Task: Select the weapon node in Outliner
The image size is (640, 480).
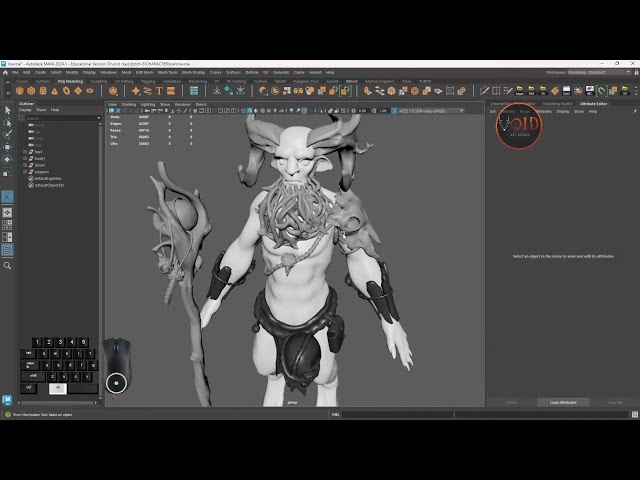Action: [42, 172]
